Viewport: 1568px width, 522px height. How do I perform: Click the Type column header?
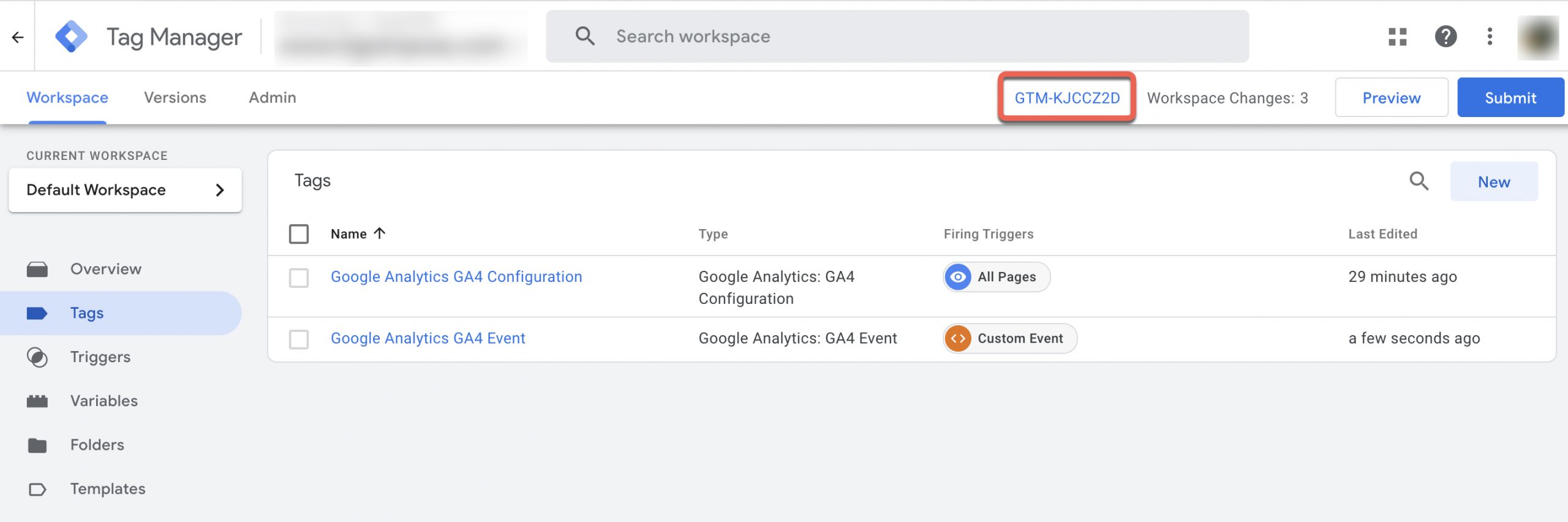click(x=713, y=234)
